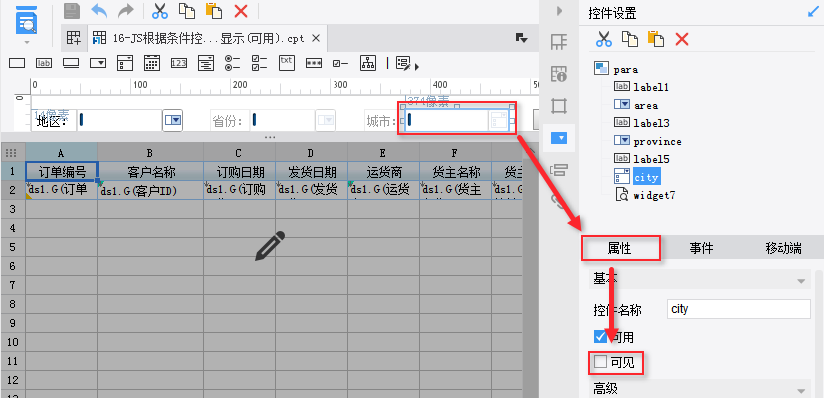Click the 控件名称 text field
The image size is (824, 398).
click(739, 309)
